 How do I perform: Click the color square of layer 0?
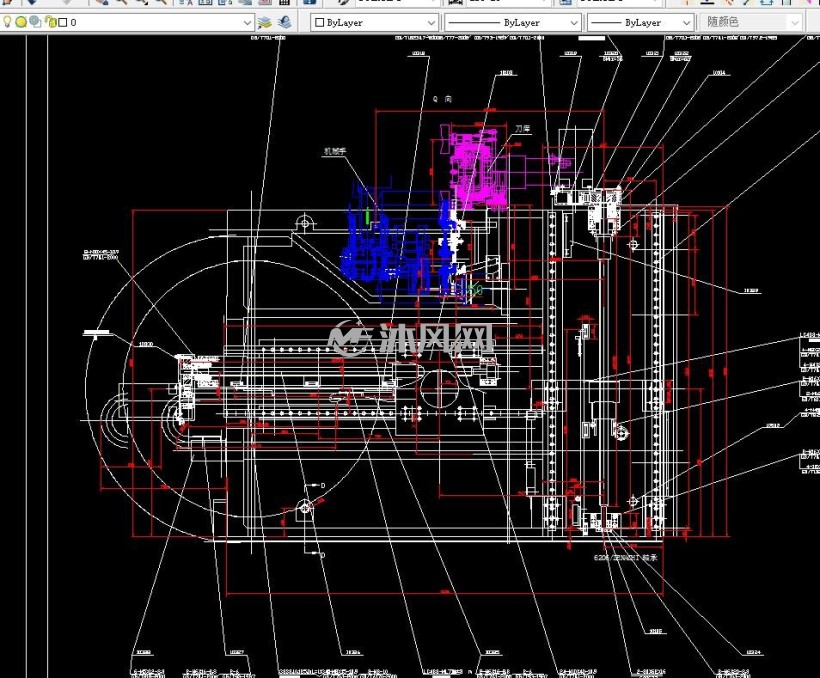[x=63, y=22]
